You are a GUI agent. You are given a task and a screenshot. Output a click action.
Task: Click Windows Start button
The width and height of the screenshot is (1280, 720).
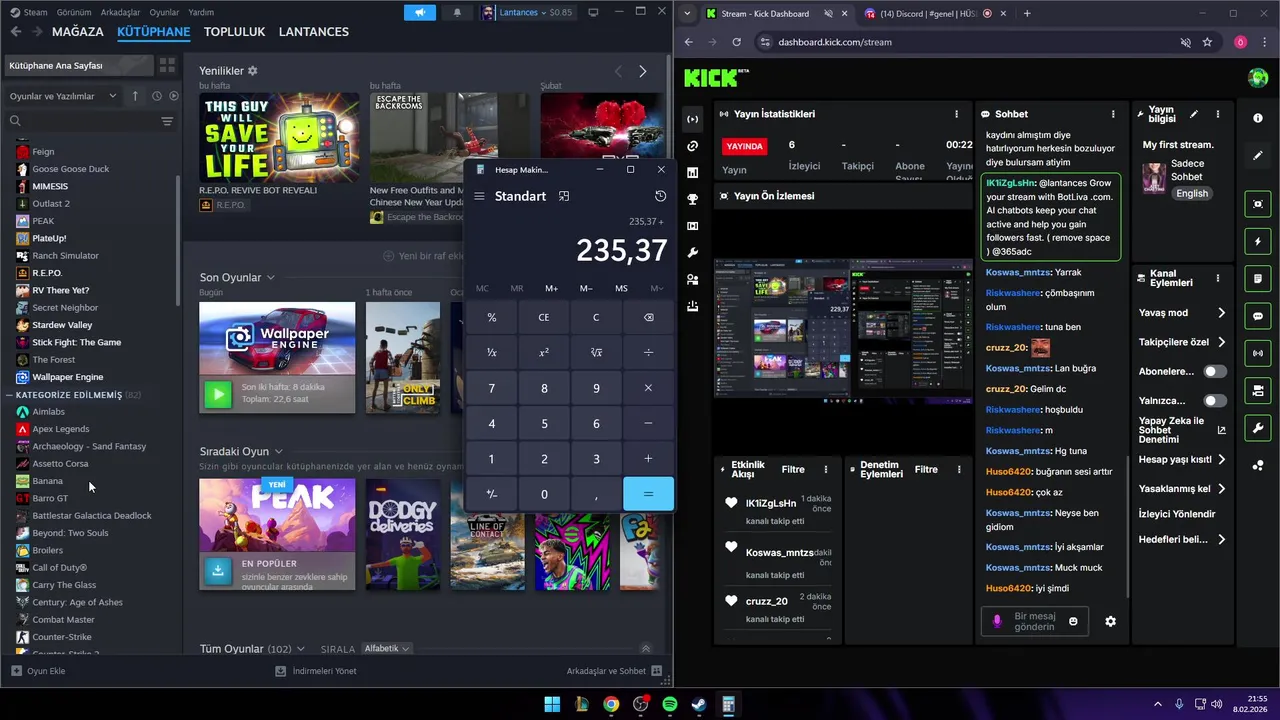pyautogui.click(x=552, y=704)
